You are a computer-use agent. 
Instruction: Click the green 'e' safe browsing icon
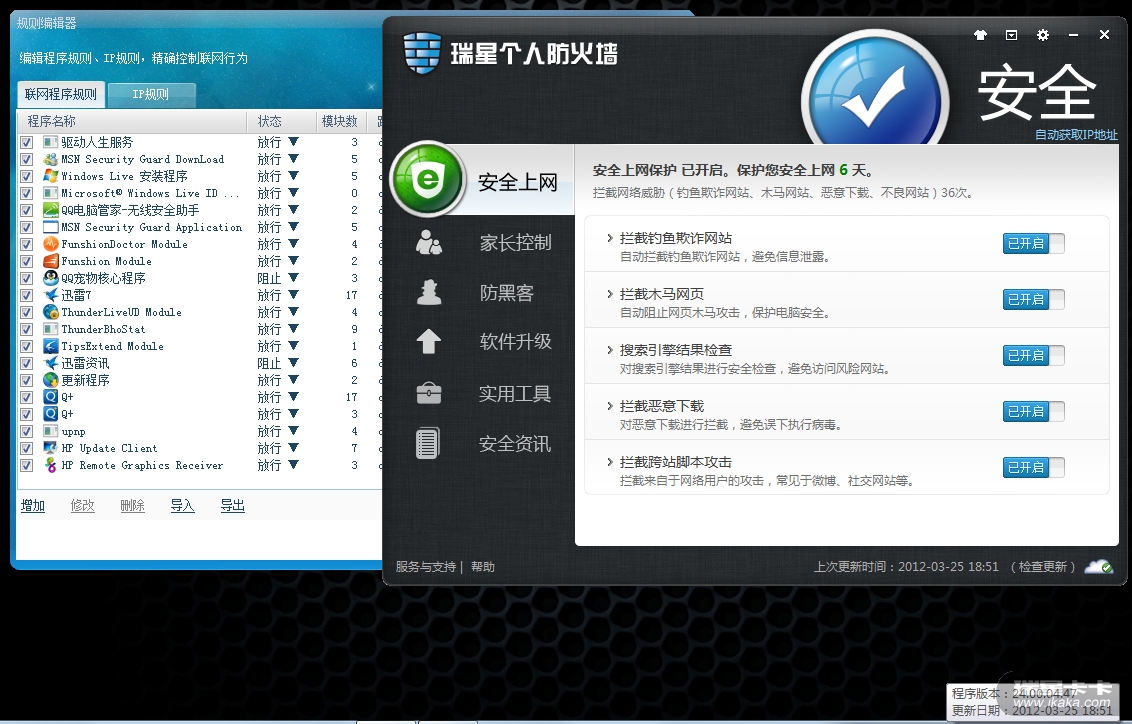pyautogui.click(x=427, y=178)
